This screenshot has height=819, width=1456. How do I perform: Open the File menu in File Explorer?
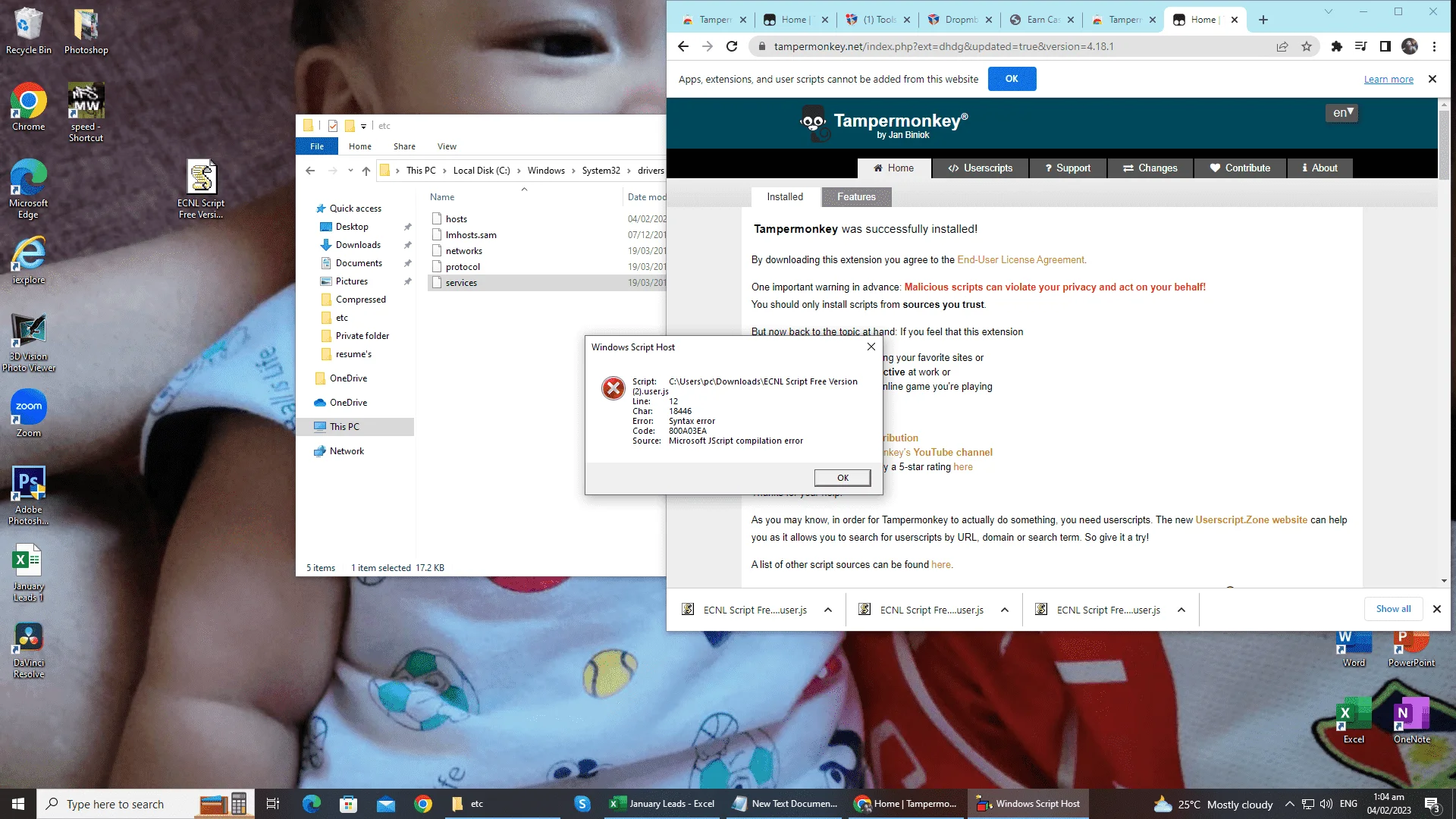[x=317, y=146]
